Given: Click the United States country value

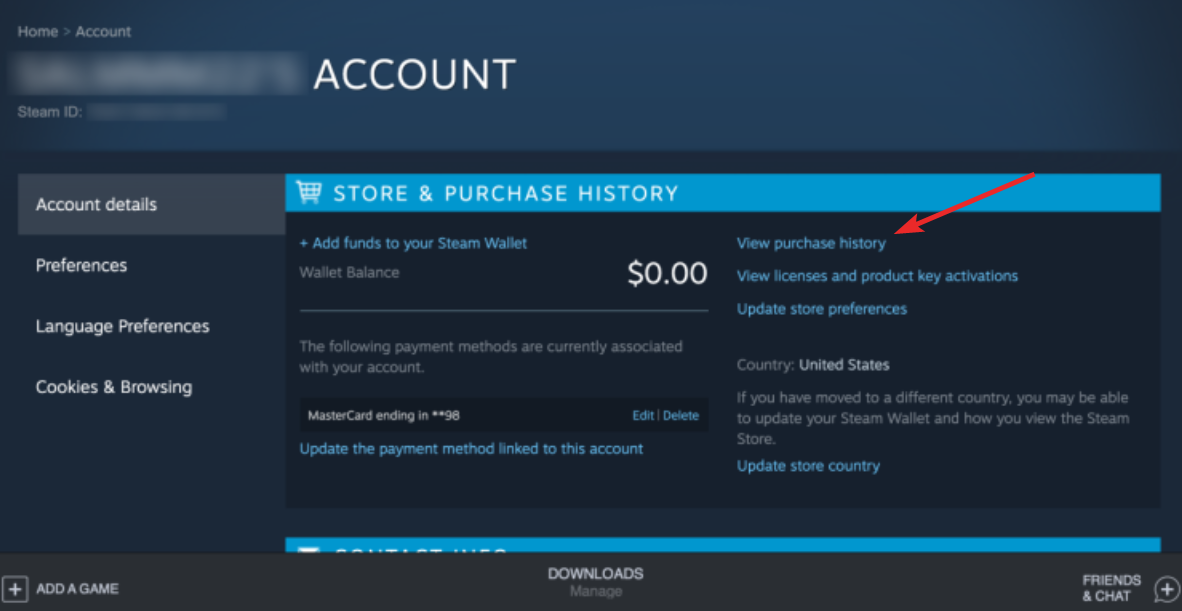Looking at the screenshot, I should point(844,365).
